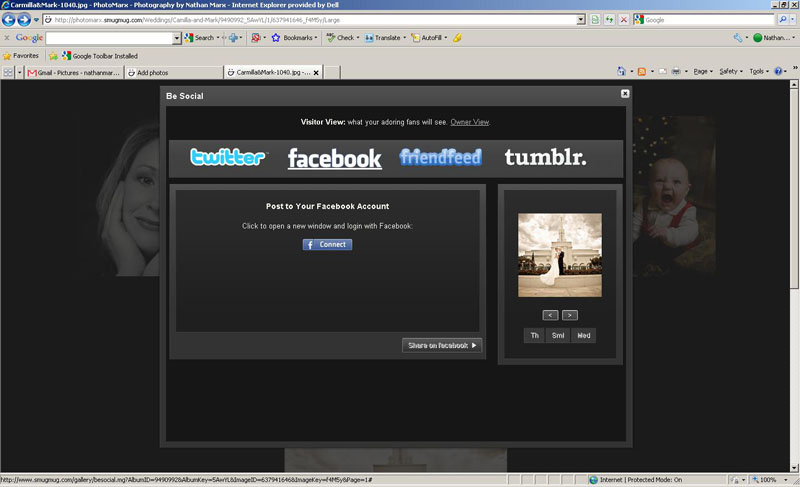
Task: Open the address bar history dropdown
Action: 581,20
